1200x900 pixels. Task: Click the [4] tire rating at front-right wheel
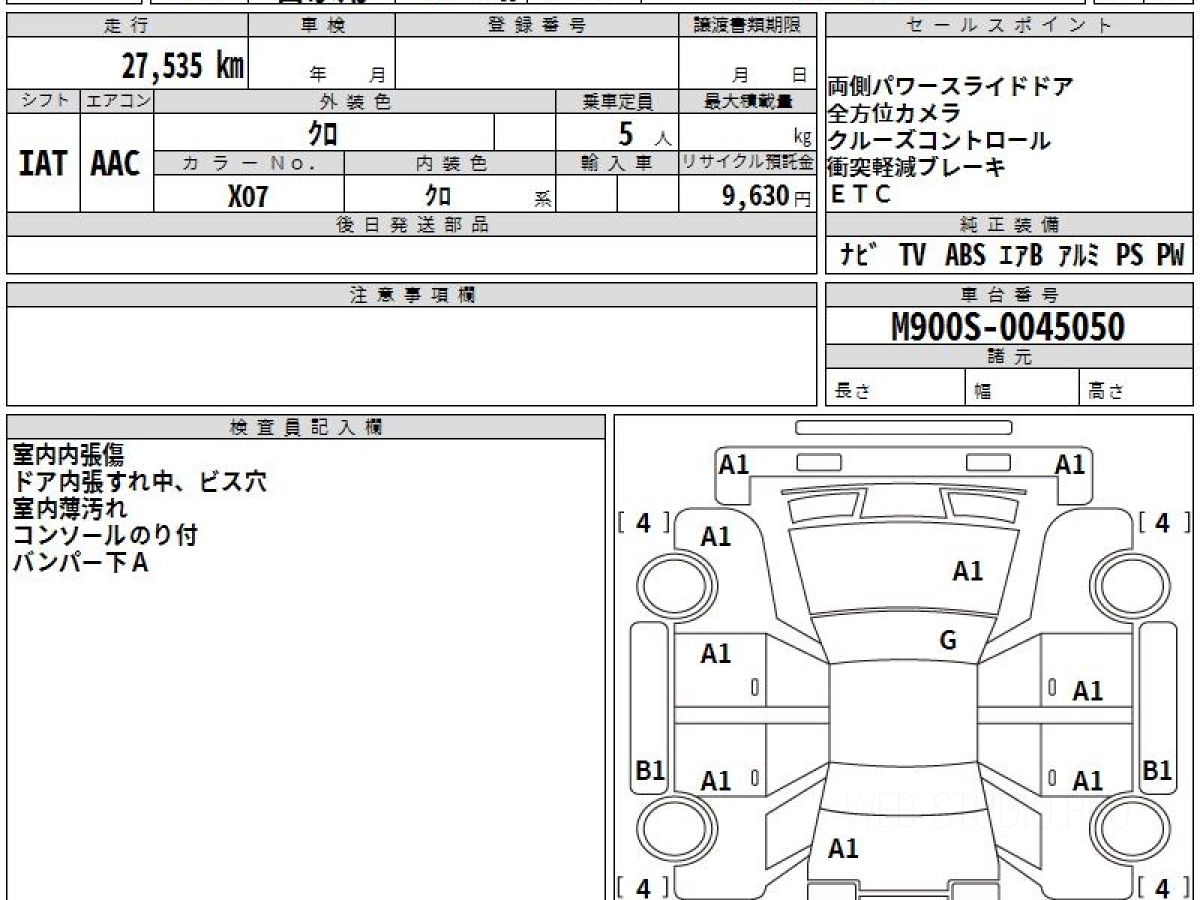tap(1163, 522)
